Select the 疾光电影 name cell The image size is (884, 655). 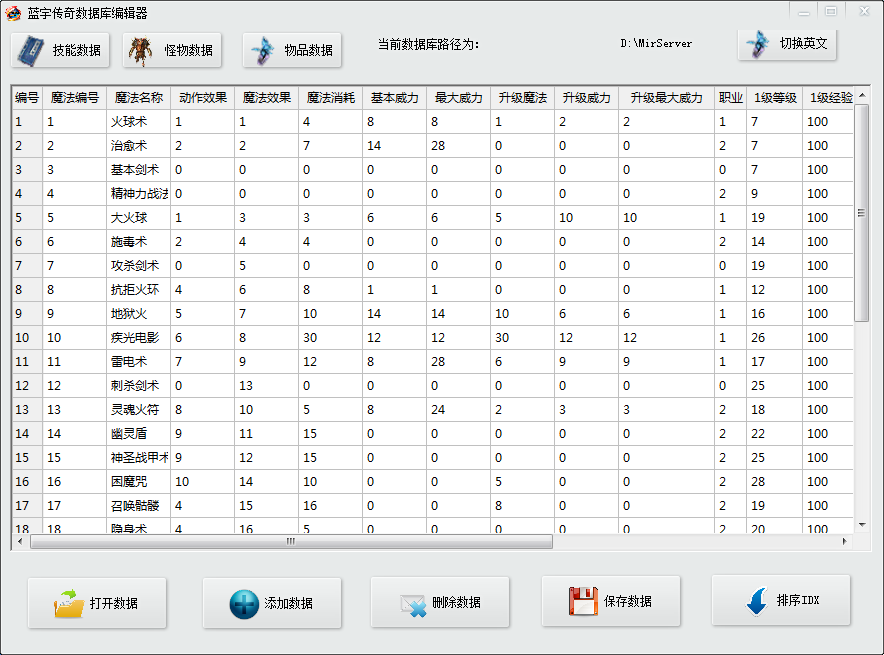point(138,337)
